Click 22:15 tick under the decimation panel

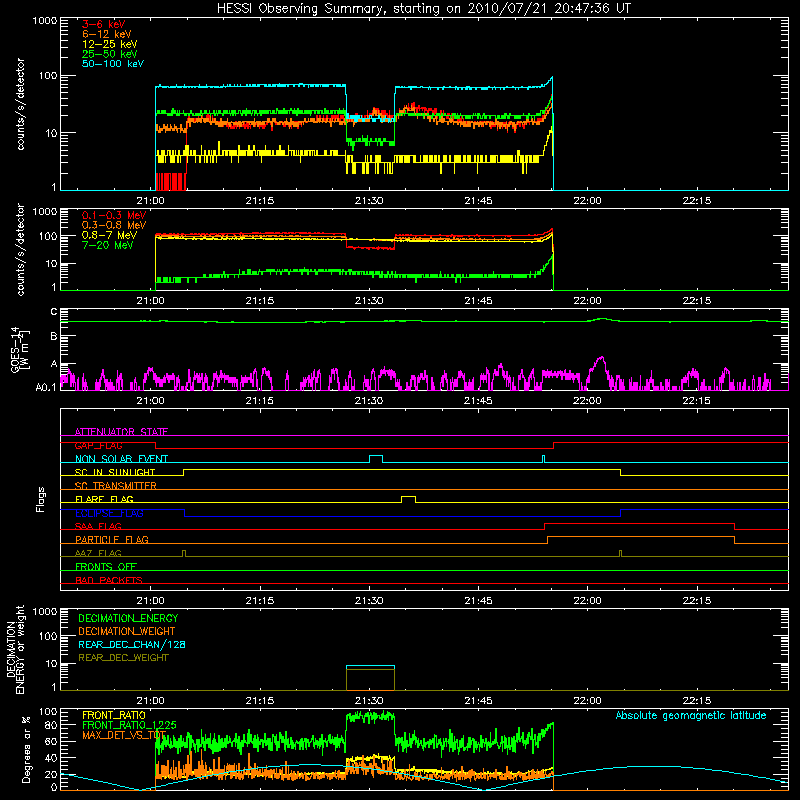pos(696,701)
